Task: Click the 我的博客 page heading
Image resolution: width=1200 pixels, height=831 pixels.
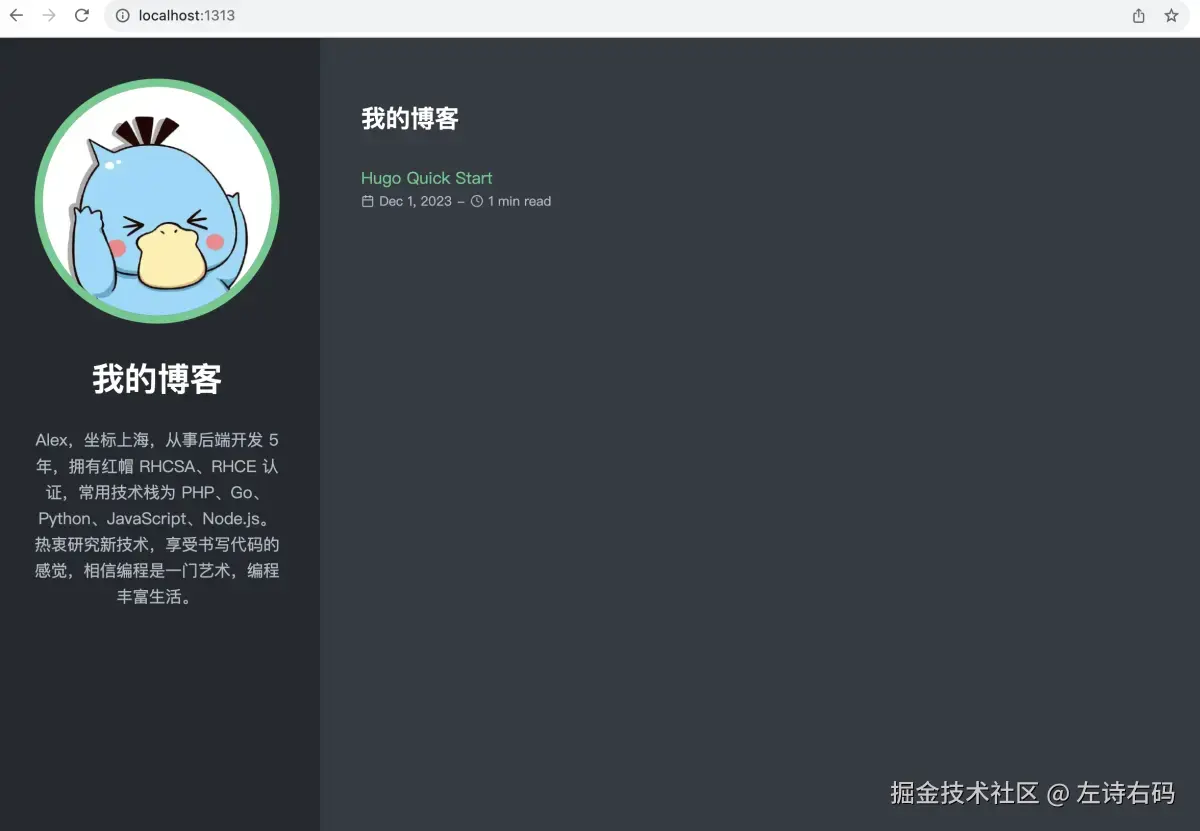Action: pos(409,118)
